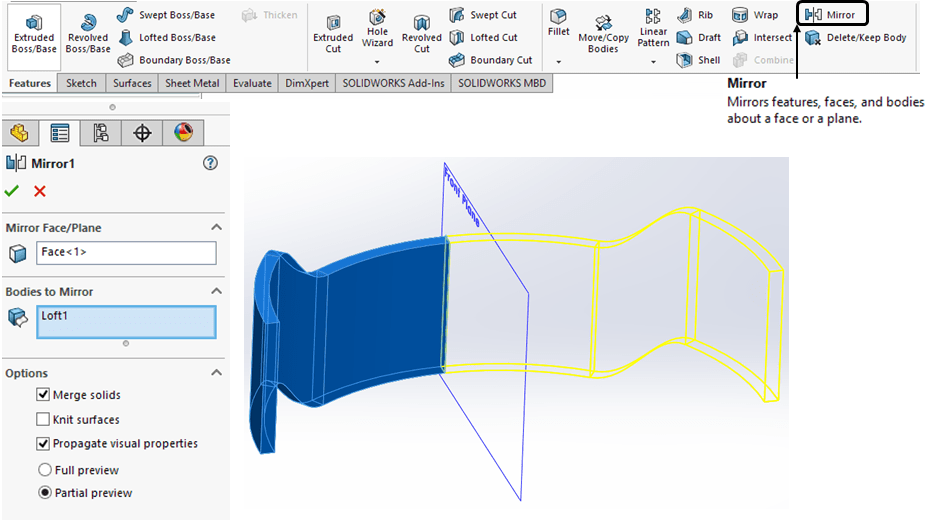
Task: Cancel Mirror1 with red X
Action: (40, 191)
